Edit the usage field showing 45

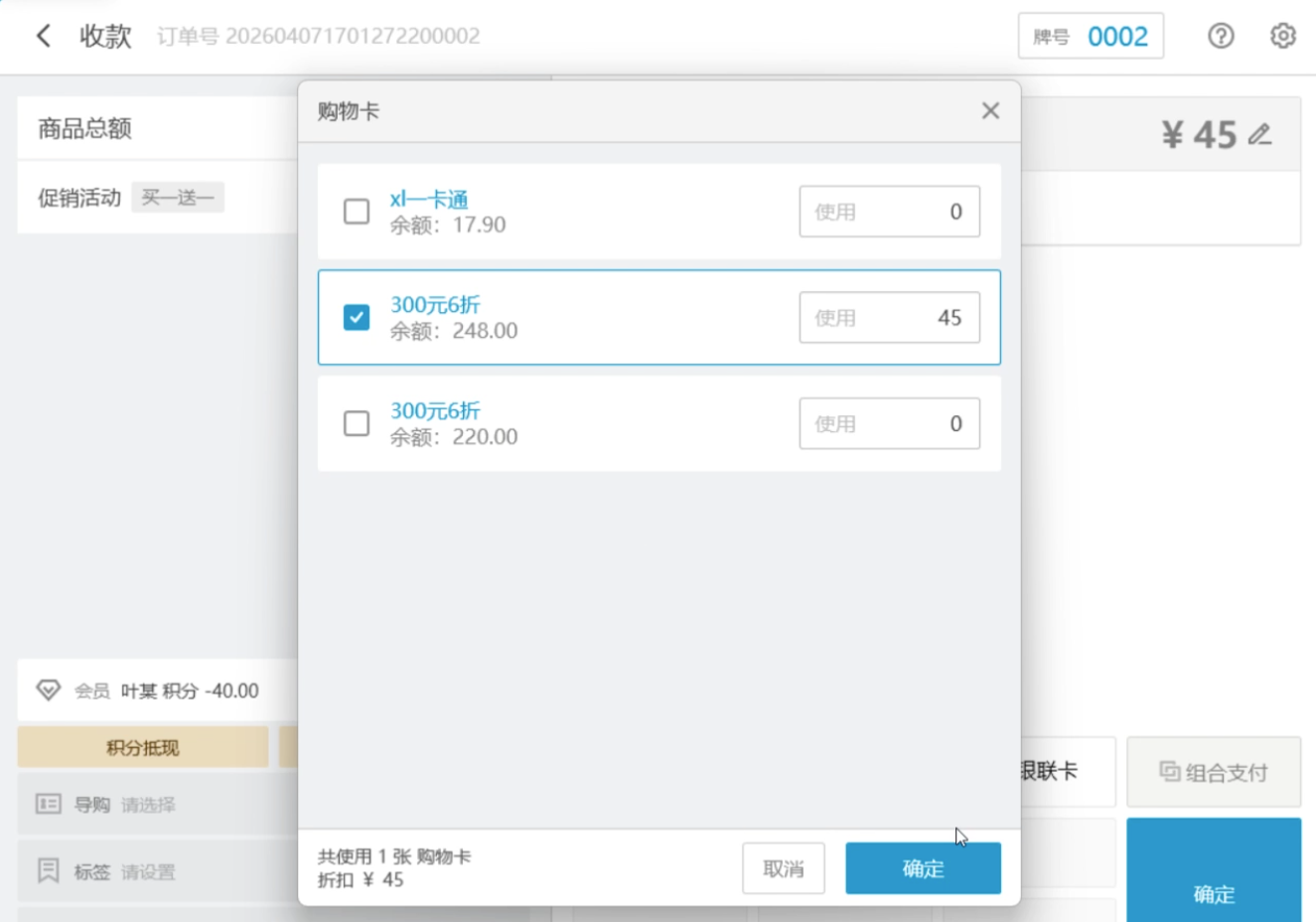point(889,318)
